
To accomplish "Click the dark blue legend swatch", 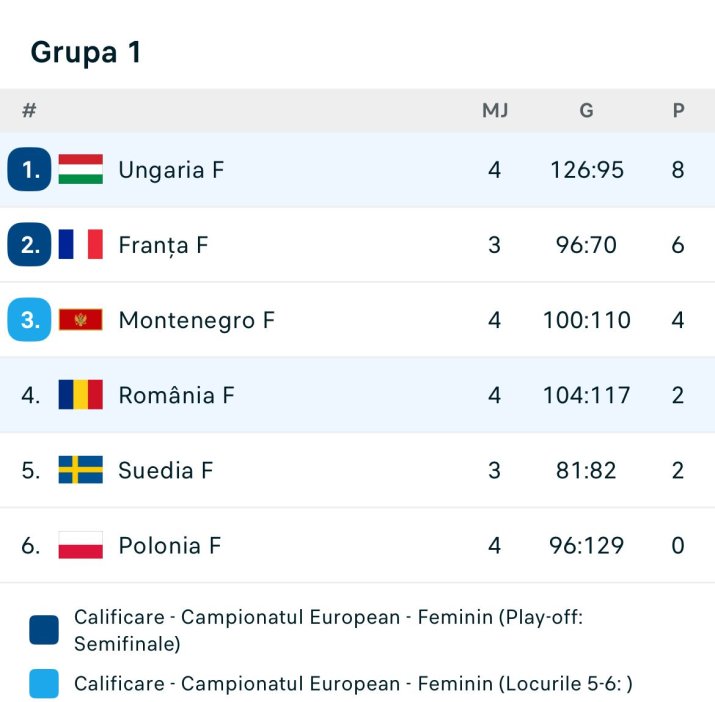I will point(44,630).
